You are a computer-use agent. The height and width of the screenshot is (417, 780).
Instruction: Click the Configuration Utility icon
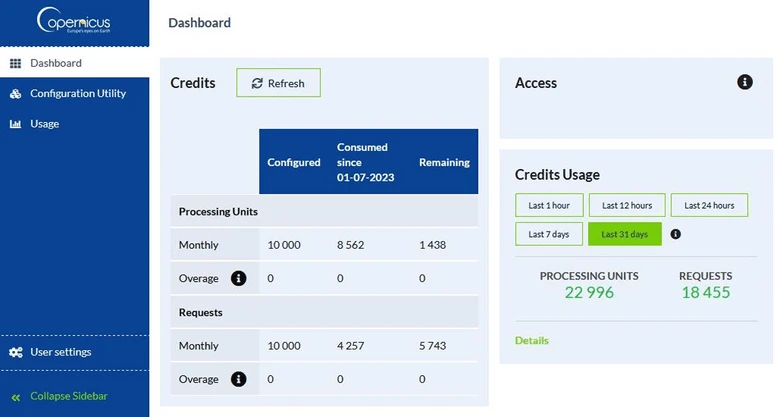[x=15, y=94]
